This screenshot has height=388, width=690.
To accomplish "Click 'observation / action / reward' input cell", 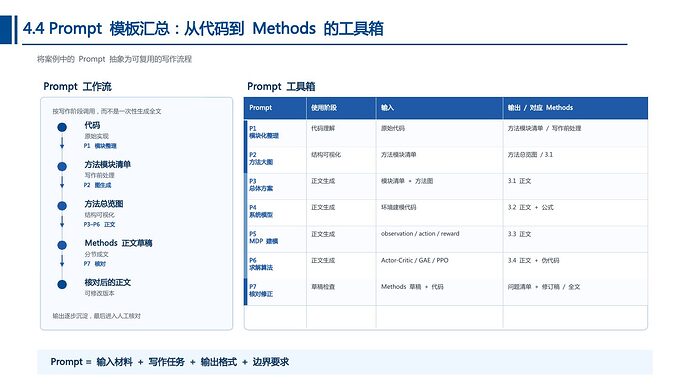I will click(420, 234).
